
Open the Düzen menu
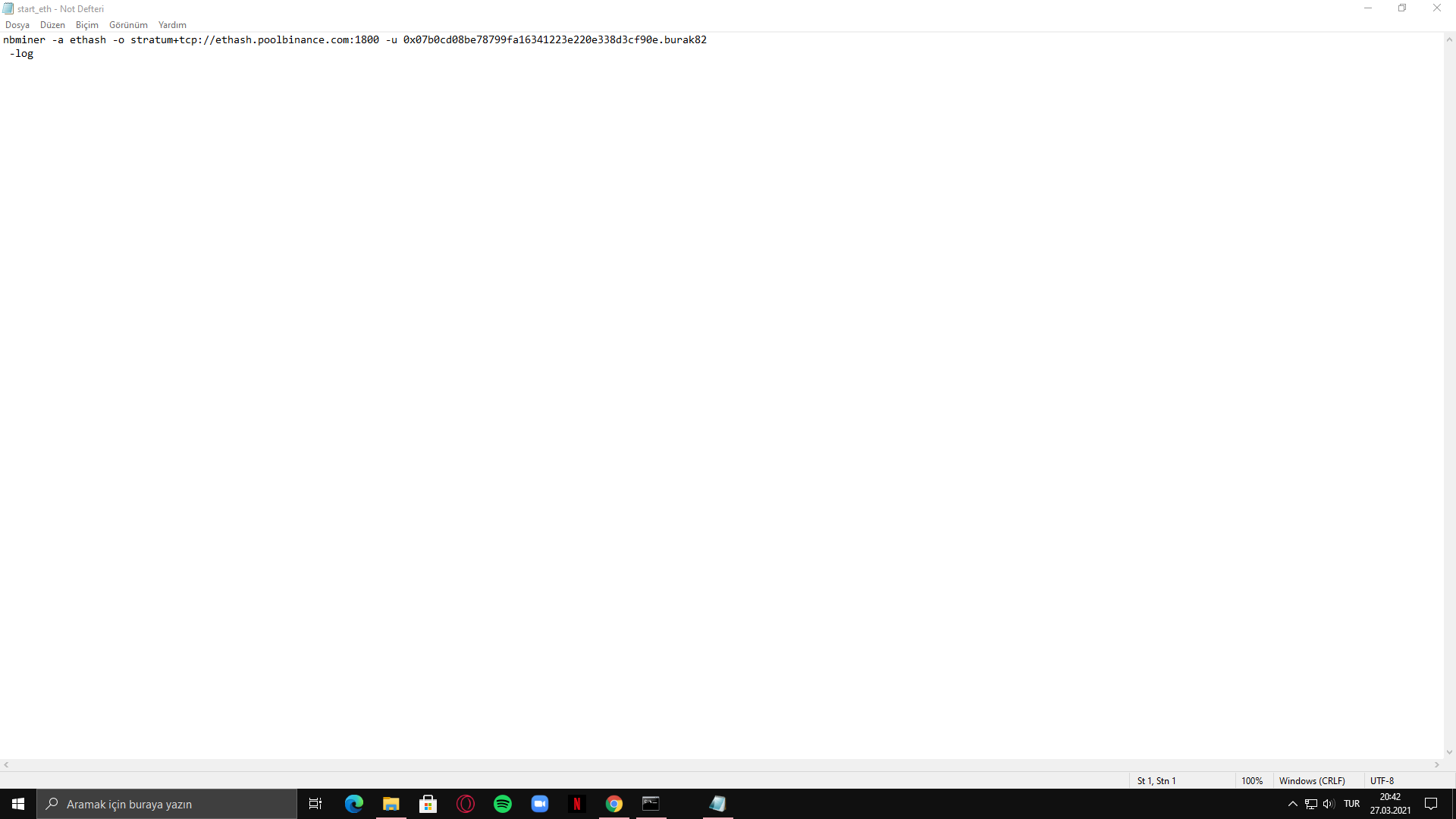point(52,25)
